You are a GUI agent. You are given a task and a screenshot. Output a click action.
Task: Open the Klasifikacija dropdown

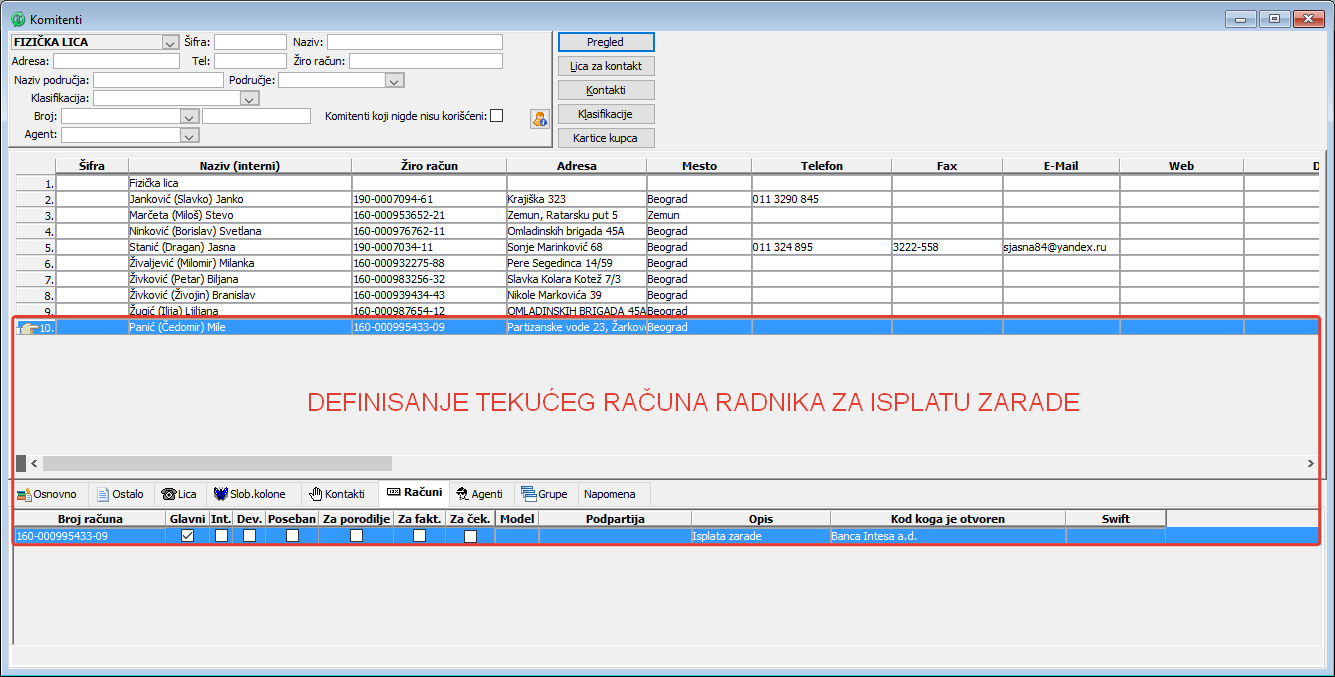[249, 99]
